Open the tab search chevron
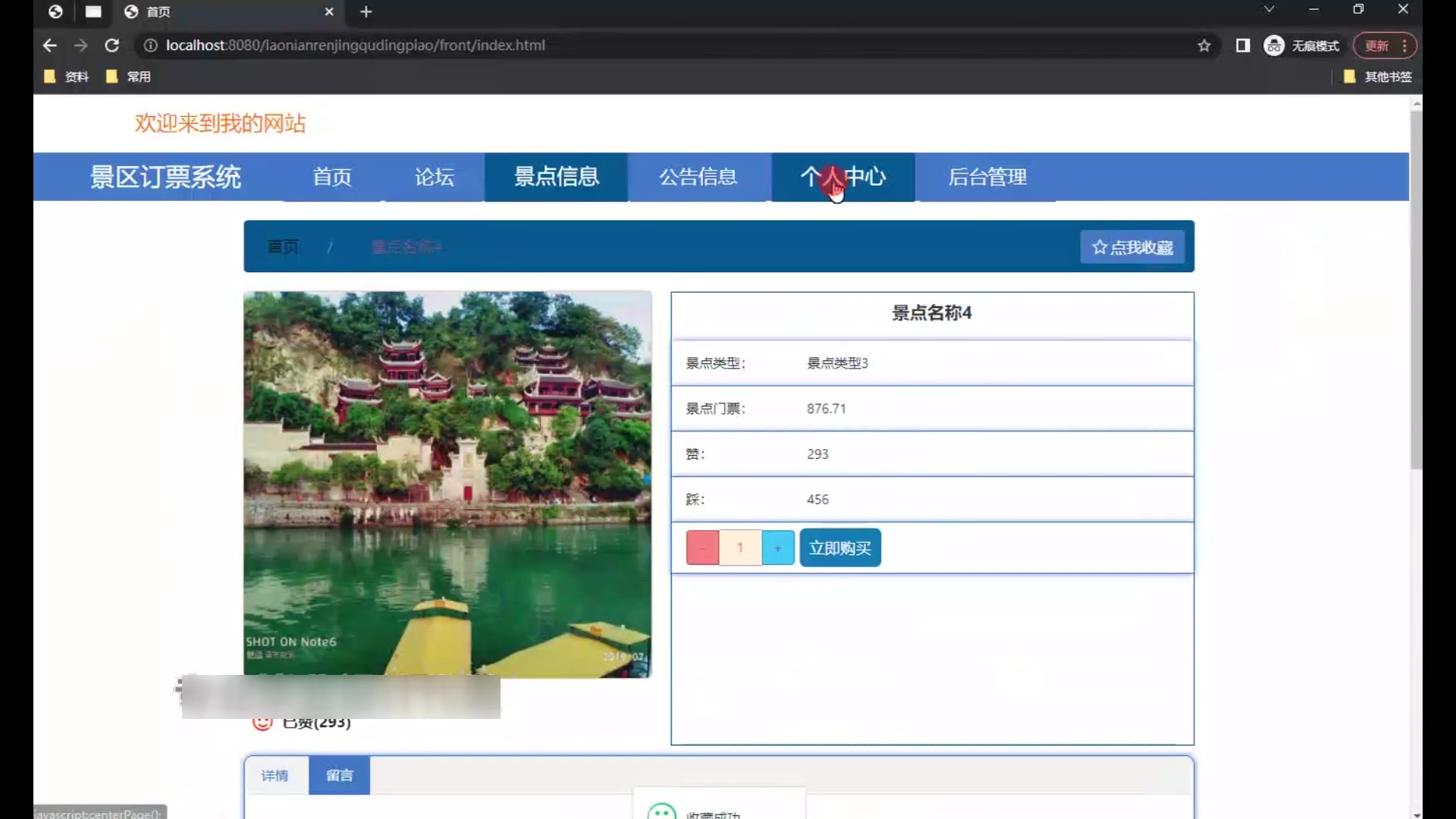 (x=1269, y=9)
